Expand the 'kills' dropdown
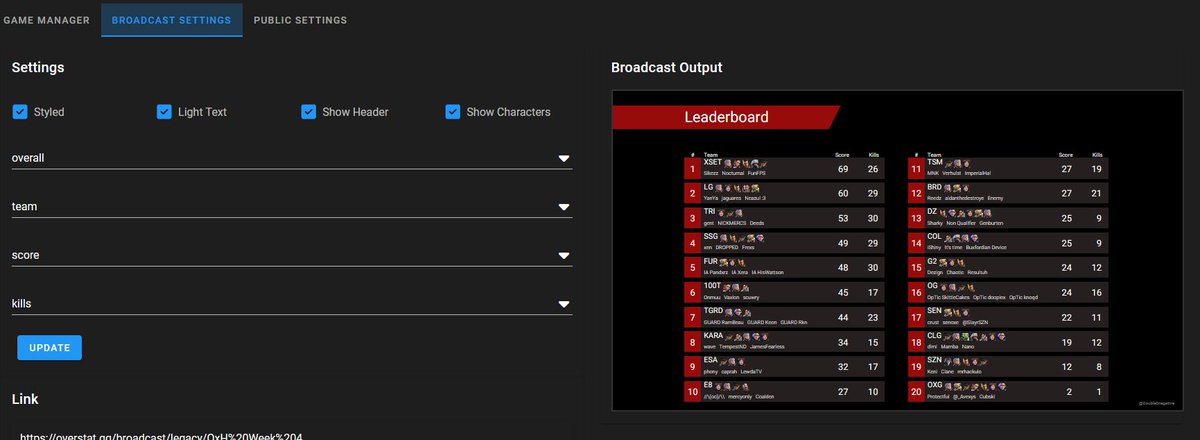Screen dimensions: 1200x440 point(292,303)
